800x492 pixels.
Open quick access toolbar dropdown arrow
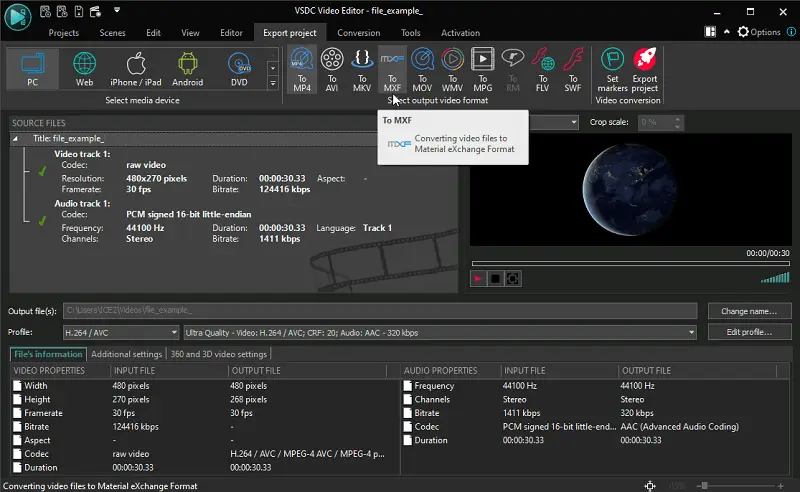(x=117, y=10)
